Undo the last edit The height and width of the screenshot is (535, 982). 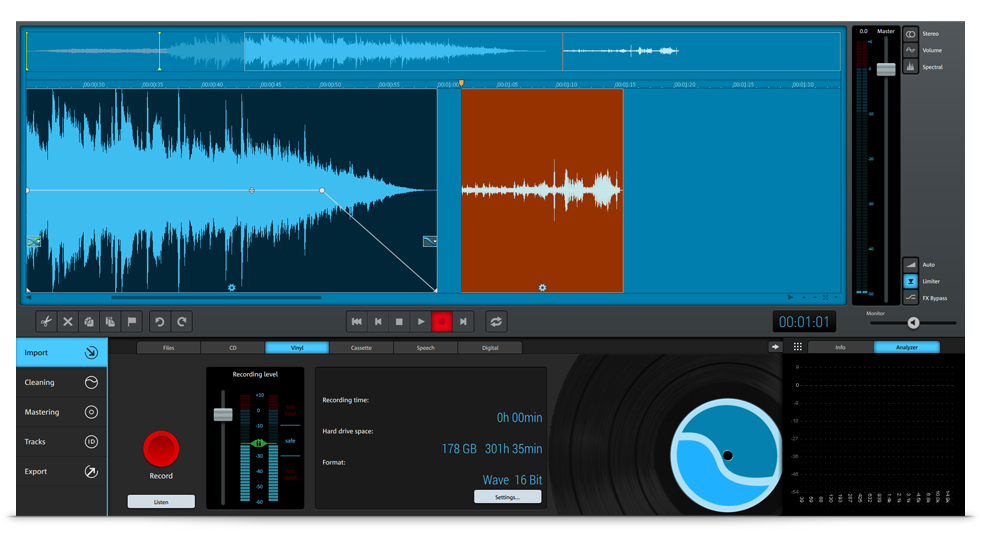click(x=159, y=322)
